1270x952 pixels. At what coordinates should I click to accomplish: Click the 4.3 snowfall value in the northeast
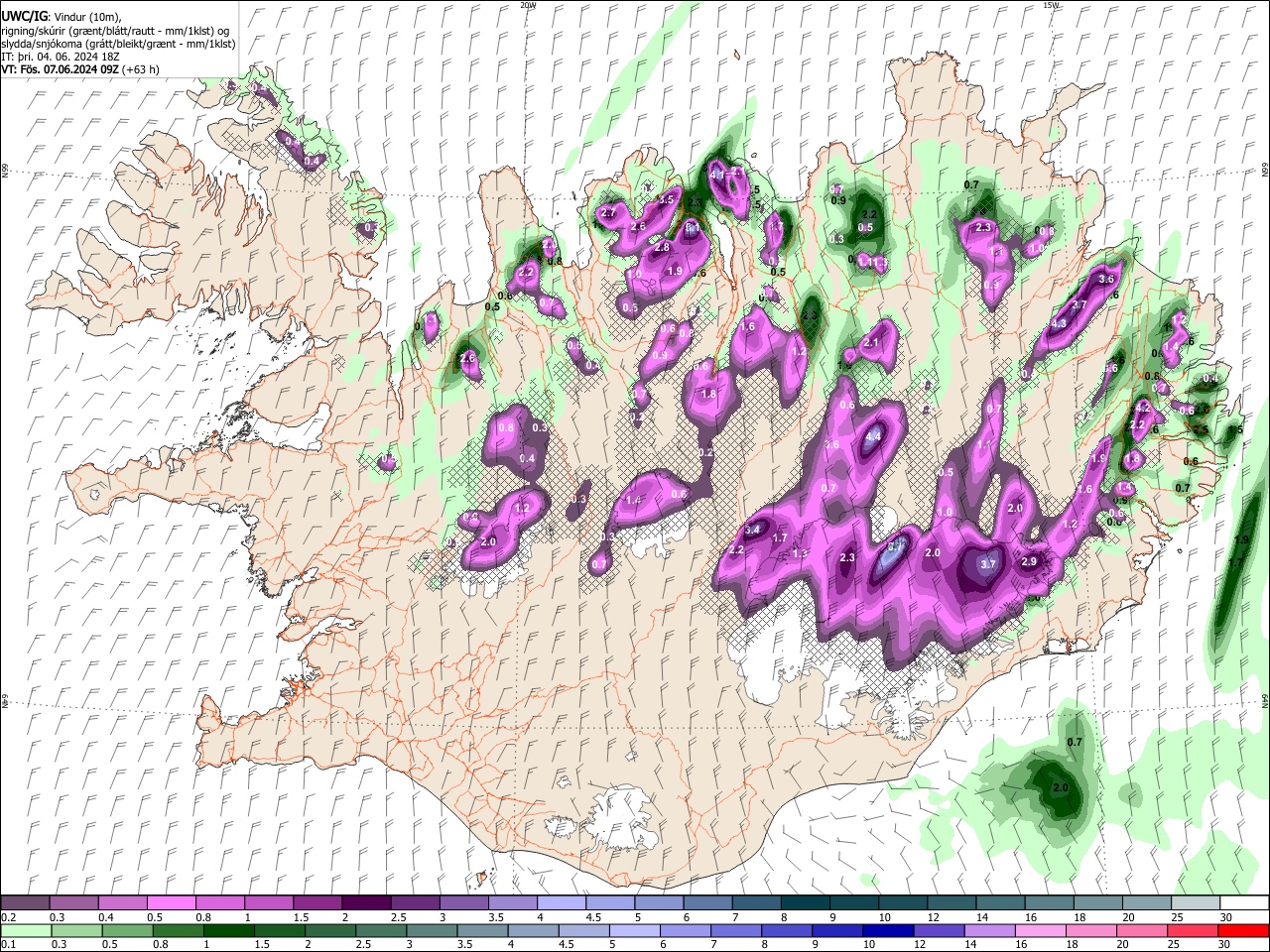[1058, 323]
